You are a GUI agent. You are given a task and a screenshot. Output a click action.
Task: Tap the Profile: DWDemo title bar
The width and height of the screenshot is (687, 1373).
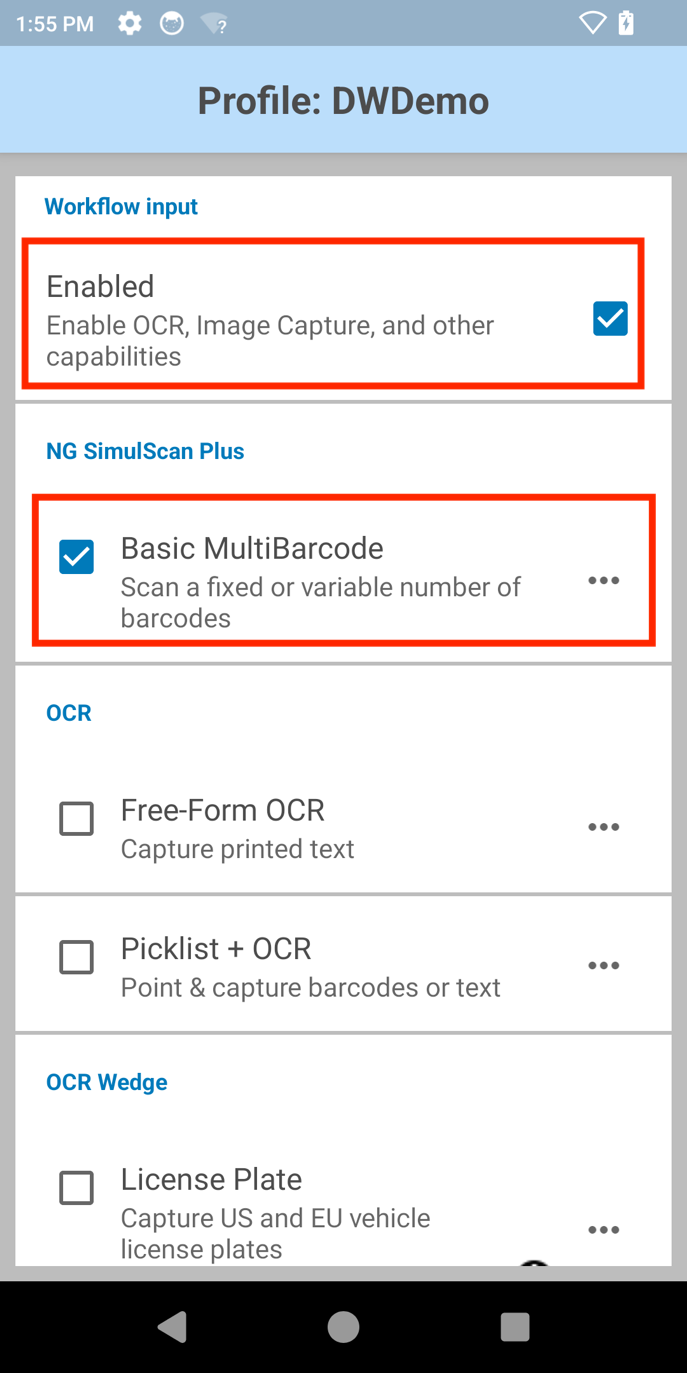tap(343, 101)
